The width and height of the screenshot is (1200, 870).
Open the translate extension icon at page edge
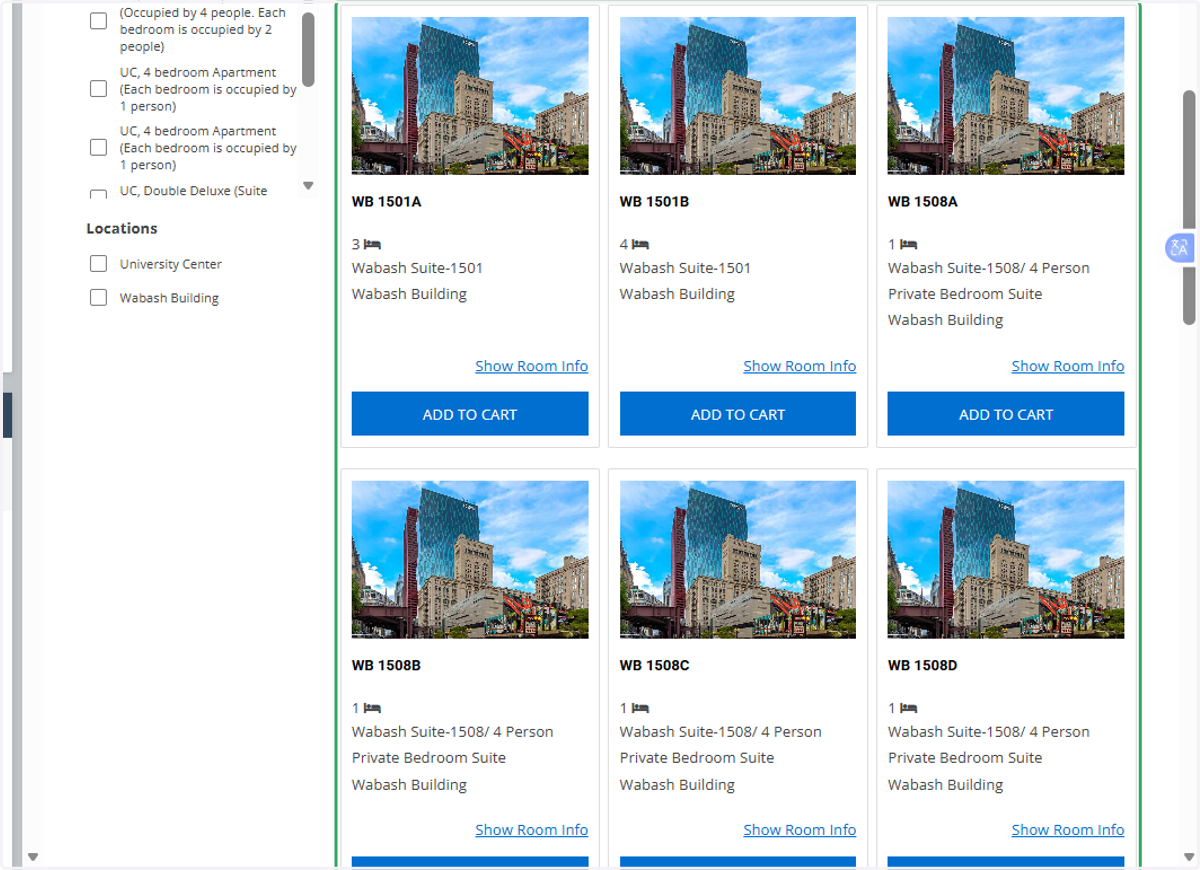(1180, 247)
